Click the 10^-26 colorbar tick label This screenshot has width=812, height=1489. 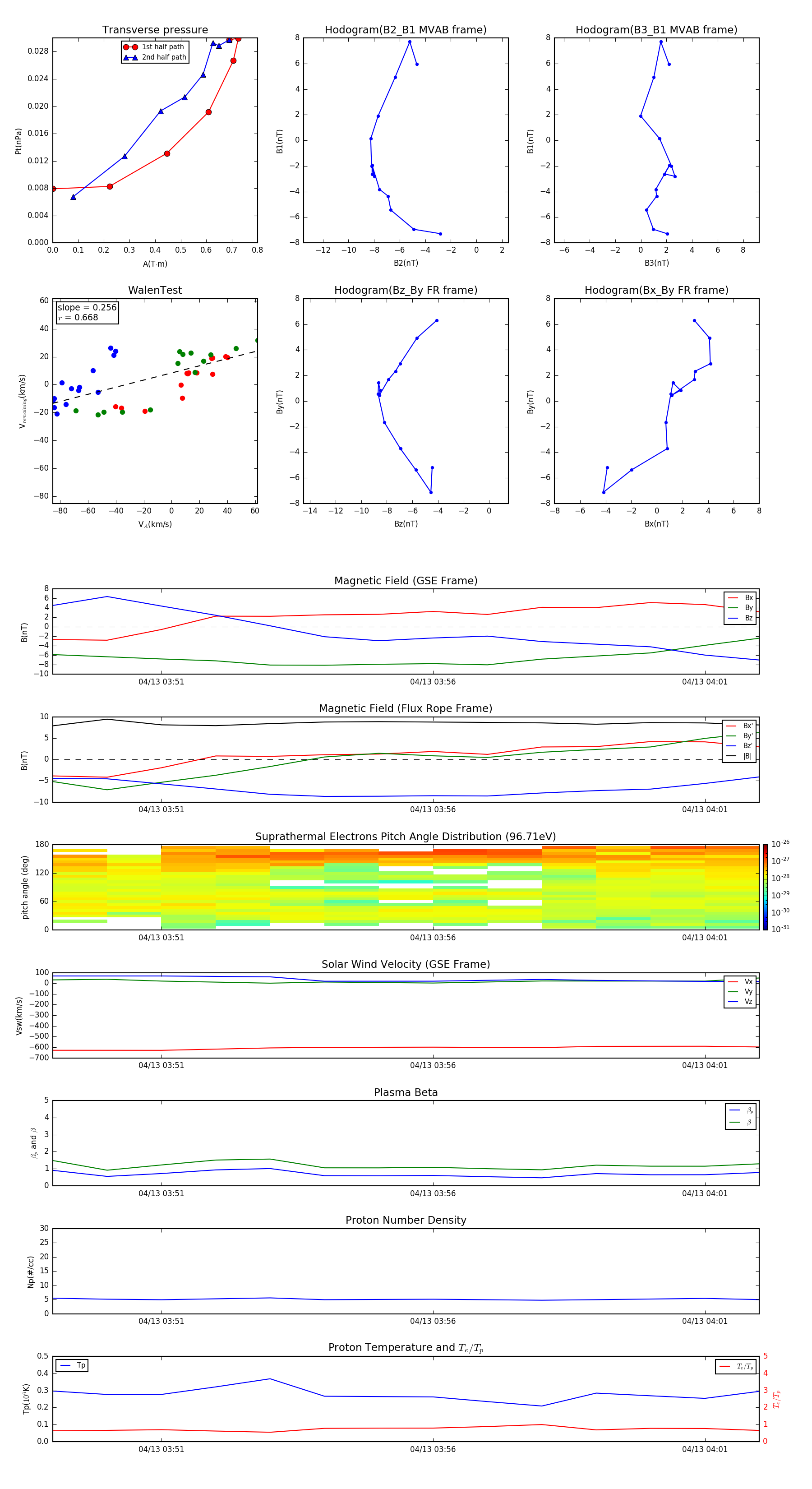[x=780, y=844]
